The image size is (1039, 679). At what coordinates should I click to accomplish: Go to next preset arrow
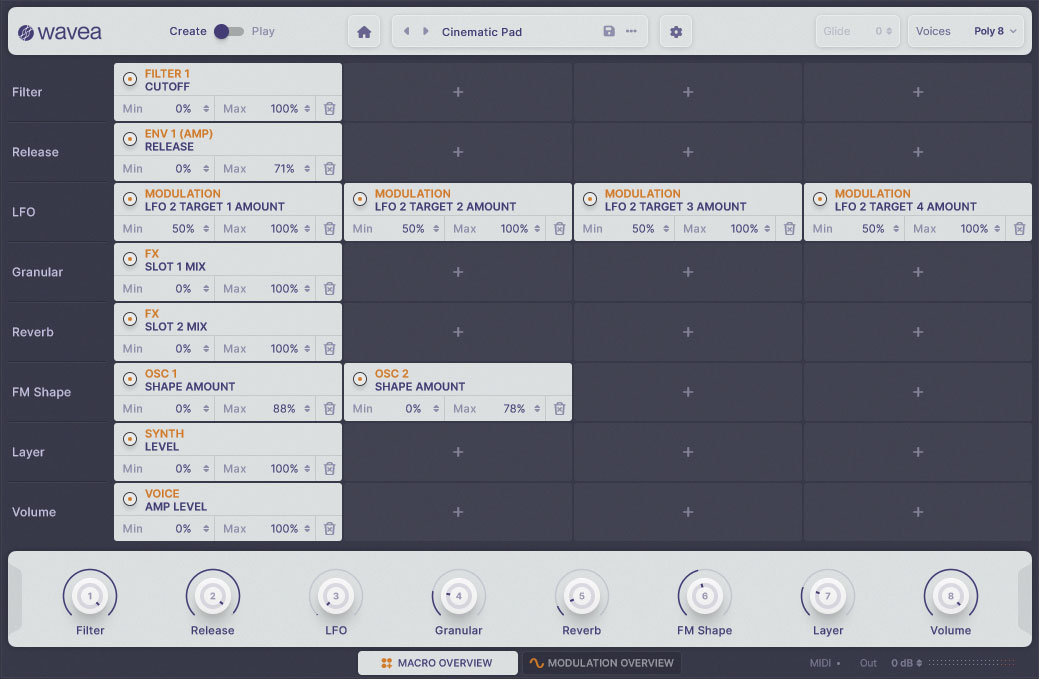click(425, 31)
